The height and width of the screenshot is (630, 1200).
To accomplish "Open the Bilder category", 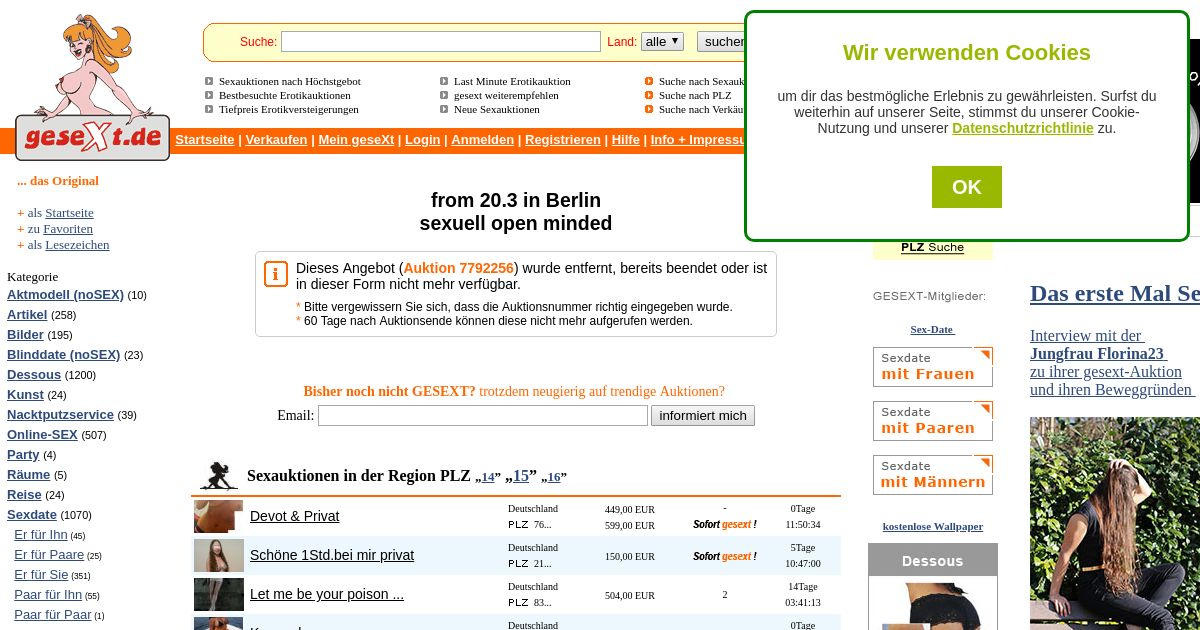I will pyautogui.click(x=25, y=335).
